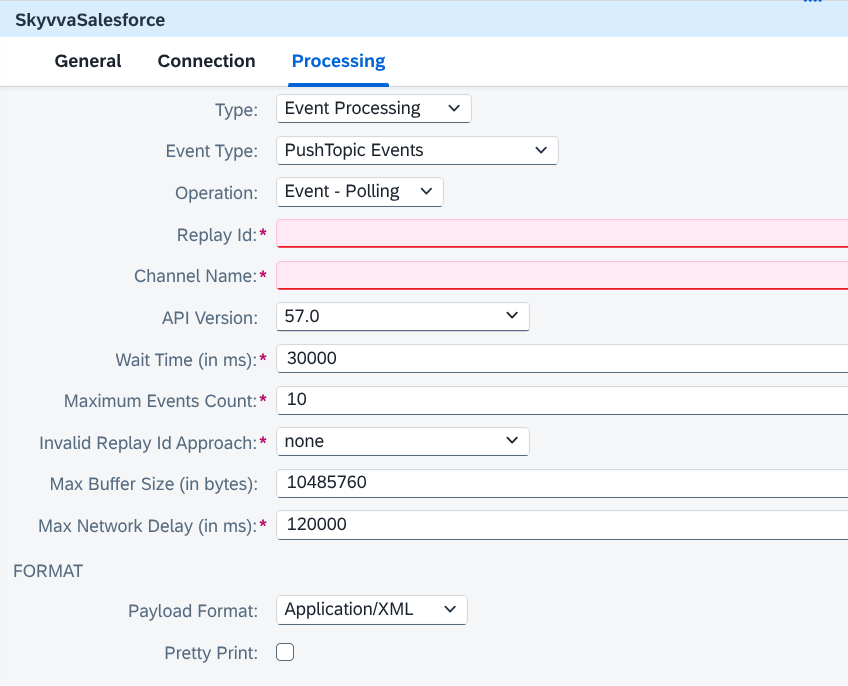Open the Type dropdown showing Event Processing

tap(374, 109)
